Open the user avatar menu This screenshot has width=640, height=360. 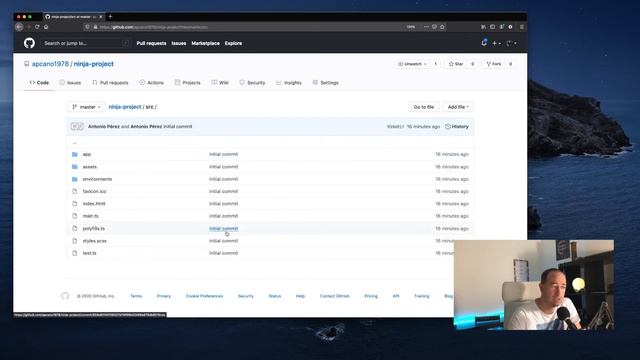coord(511,43)
